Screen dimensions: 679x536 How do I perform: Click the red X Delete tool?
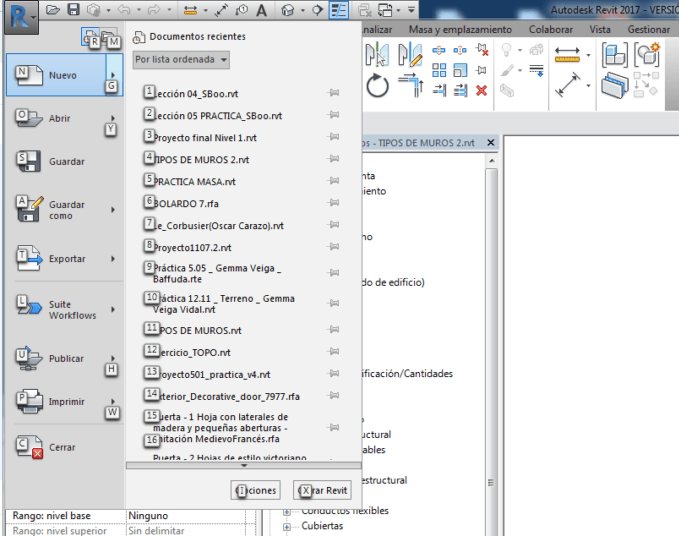482,90
